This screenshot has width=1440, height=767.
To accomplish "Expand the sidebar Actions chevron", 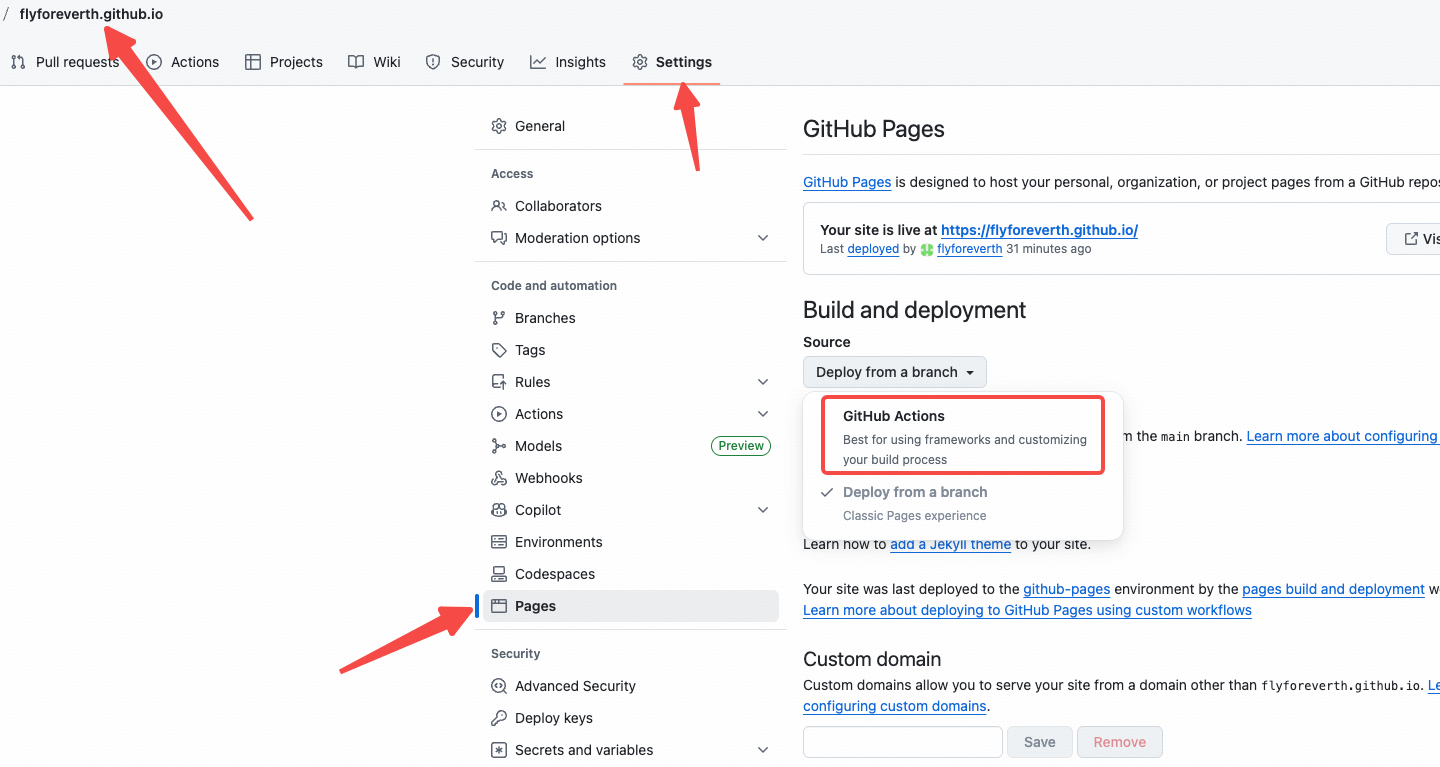I will point(763,414).
